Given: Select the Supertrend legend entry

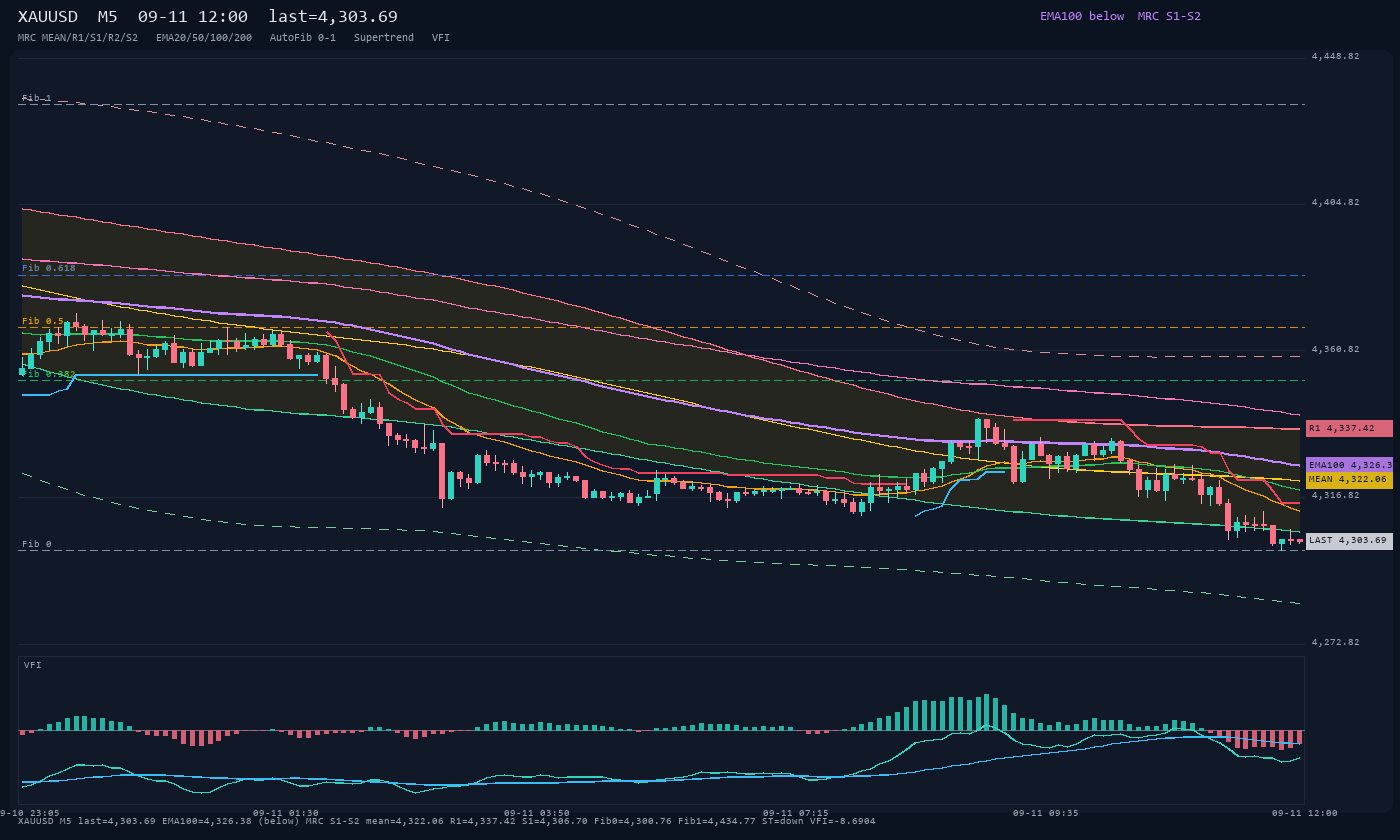Looking at the screenshot, I should (x=384, y=38).
